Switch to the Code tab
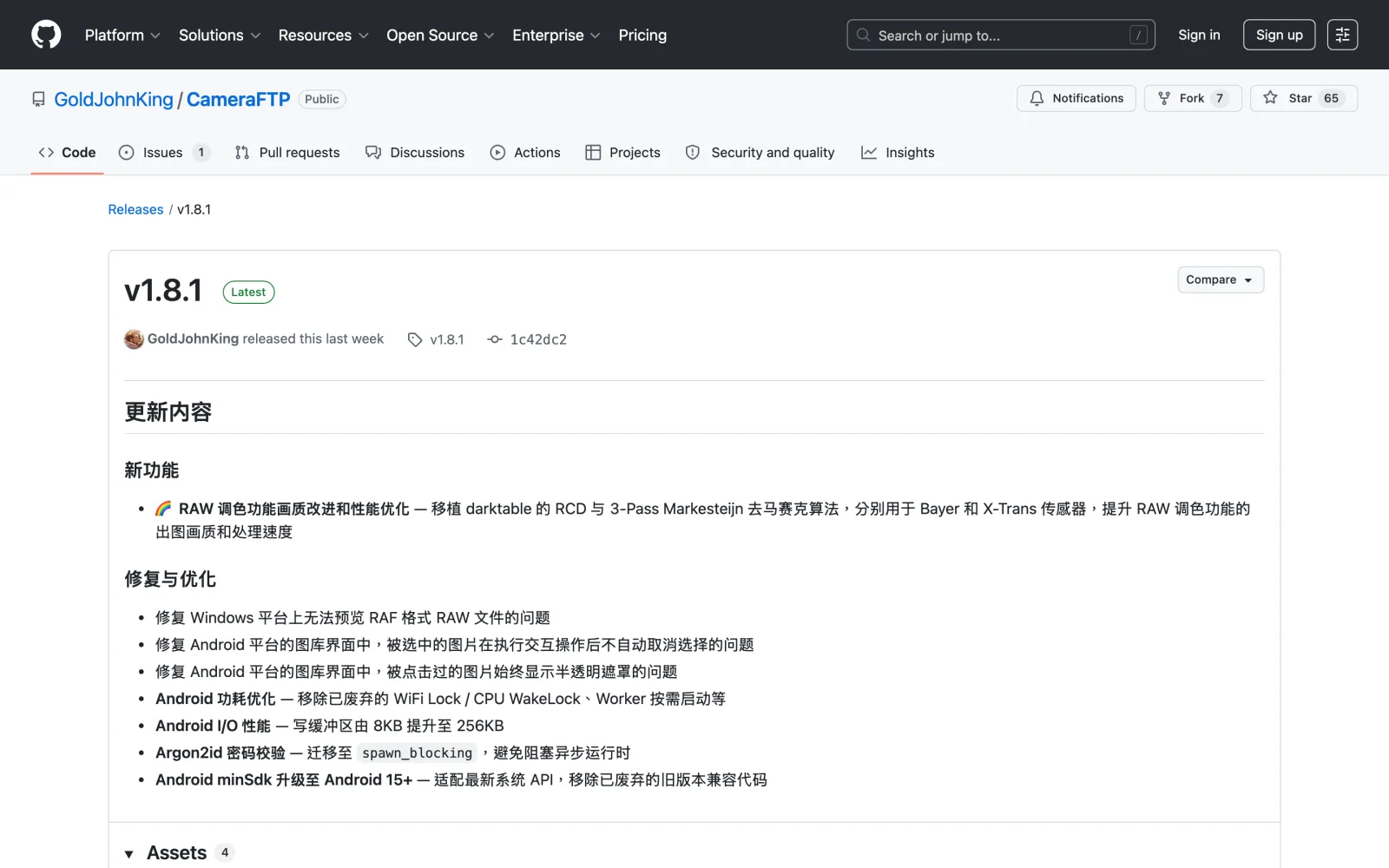The image size is (1389, 868). coord(67,152)
